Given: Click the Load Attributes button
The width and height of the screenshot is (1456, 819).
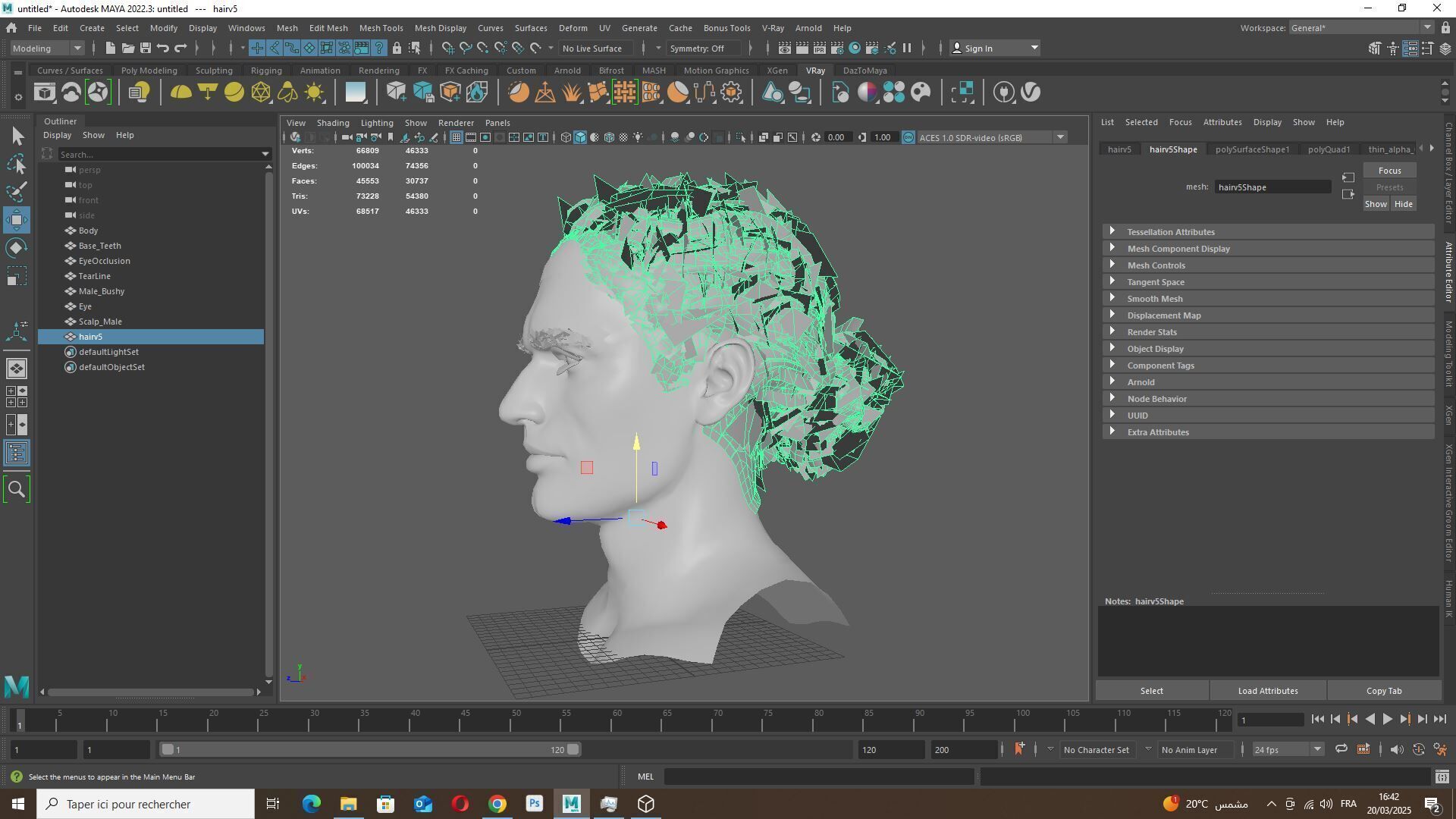Looking at the screenshot, I should coord(1267,691).
